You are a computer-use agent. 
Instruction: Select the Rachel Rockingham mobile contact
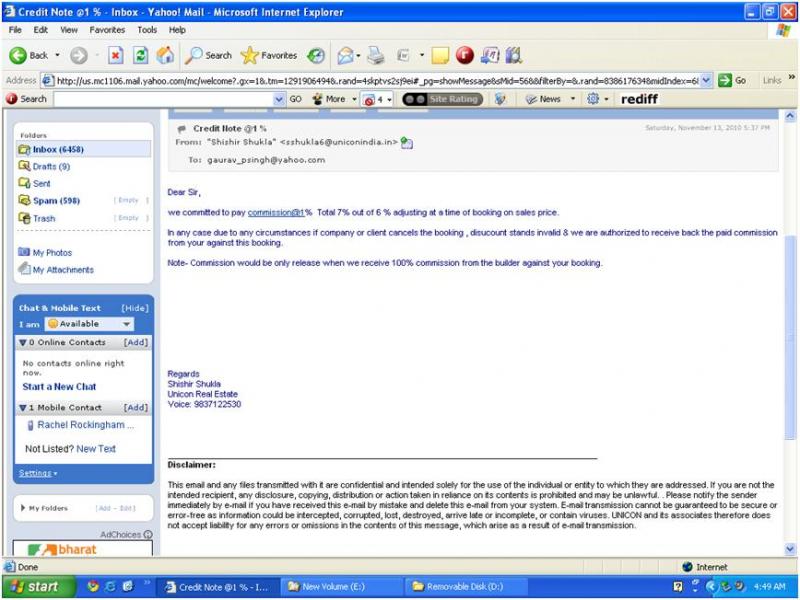[81, 425]
